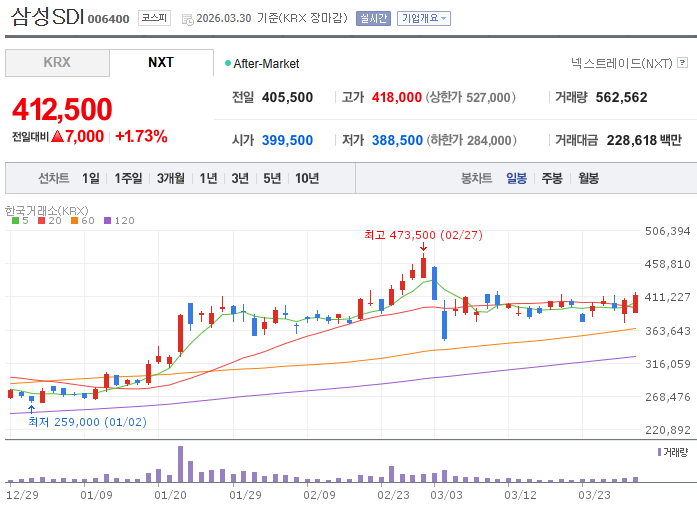This screenshot has width=697, height=507.
Task: Show the 10년 line chart
Action: (x=307, y=178)
